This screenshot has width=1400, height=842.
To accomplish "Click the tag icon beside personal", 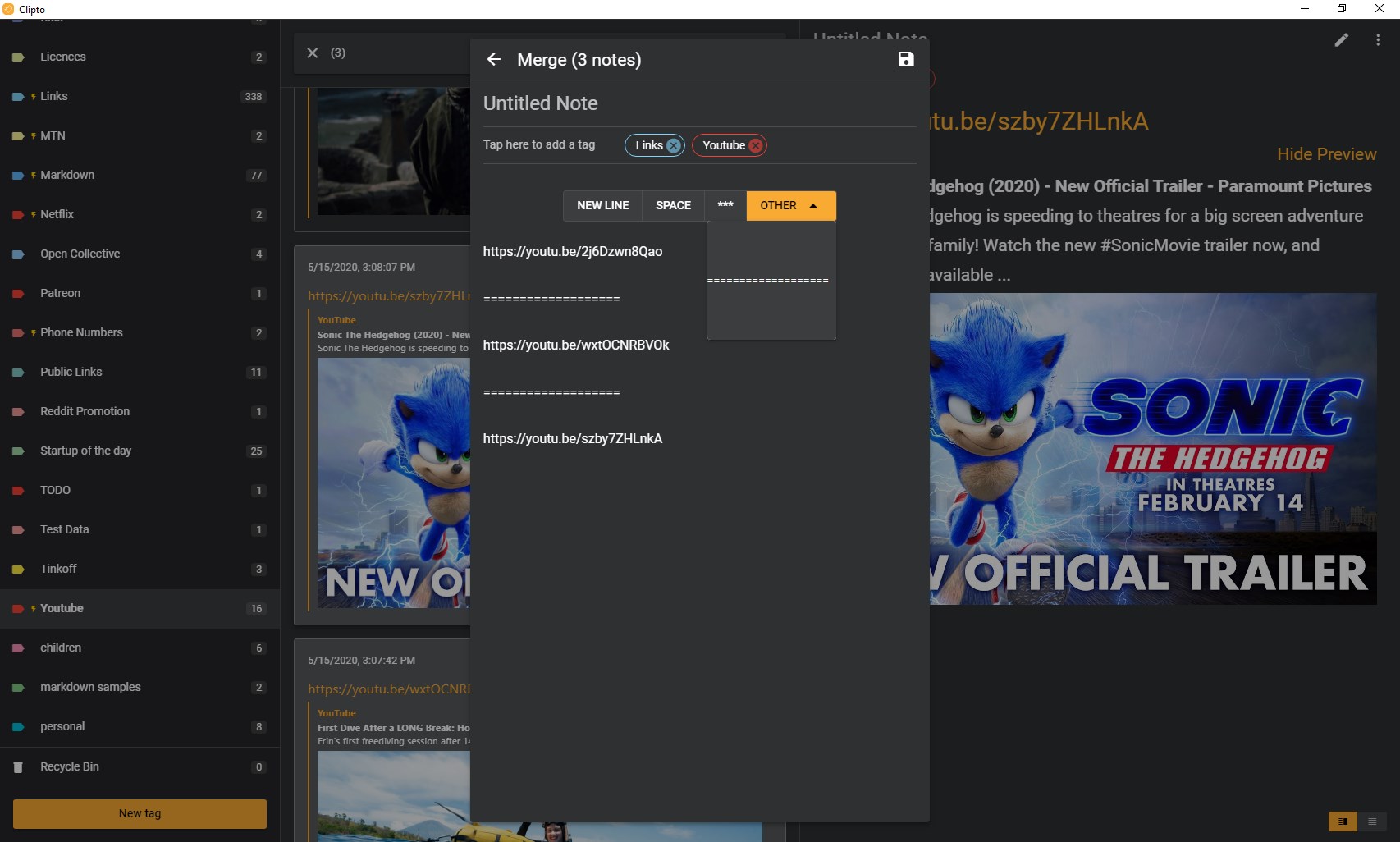I will pyautogui.click(x=18, y=727).
